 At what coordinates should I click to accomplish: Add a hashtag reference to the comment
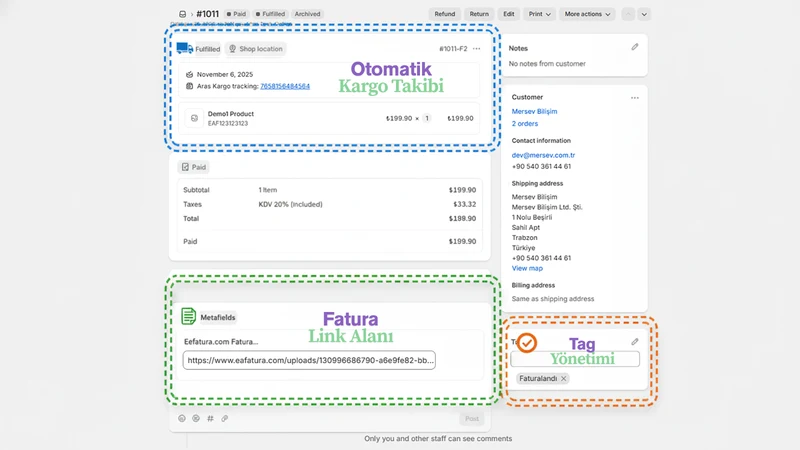210,418
